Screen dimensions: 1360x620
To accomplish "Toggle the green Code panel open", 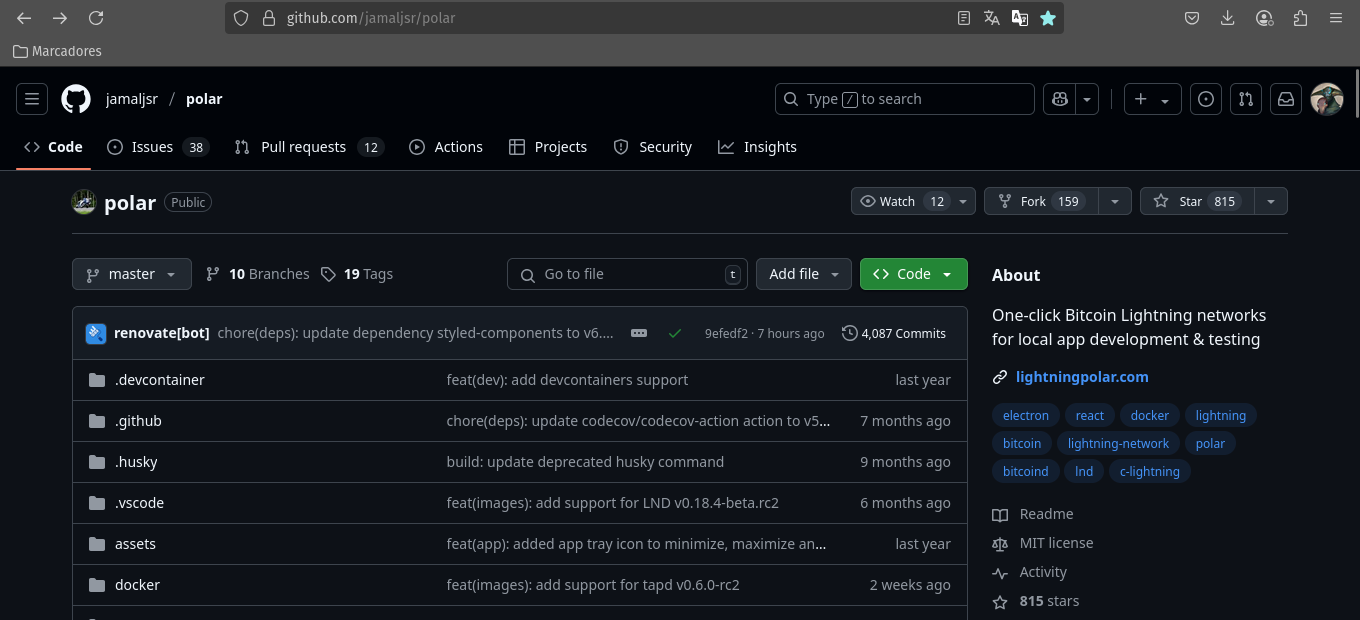I will 903,273.
